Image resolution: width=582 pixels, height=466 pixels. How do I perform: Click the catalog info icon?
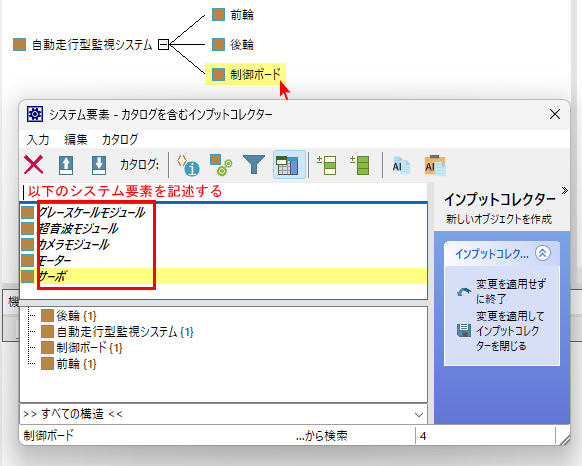[188, 165]
